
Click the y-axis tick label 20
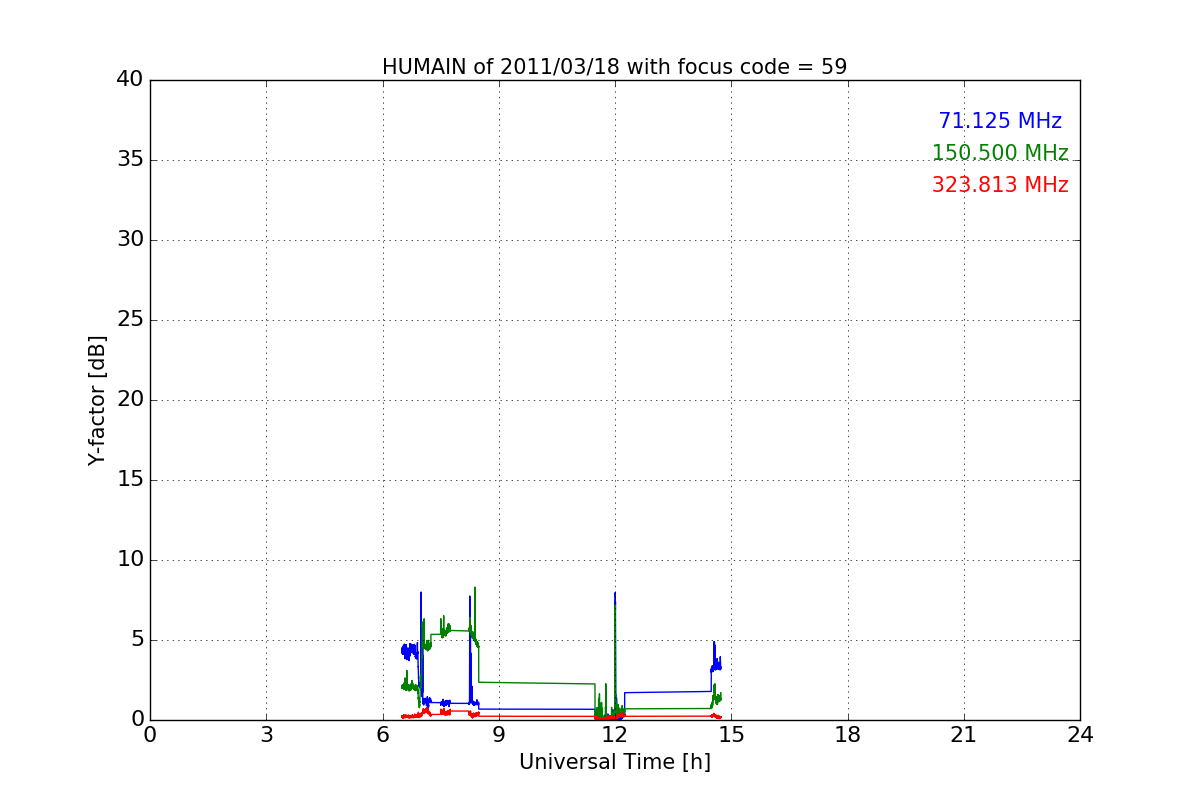(130, 400)
